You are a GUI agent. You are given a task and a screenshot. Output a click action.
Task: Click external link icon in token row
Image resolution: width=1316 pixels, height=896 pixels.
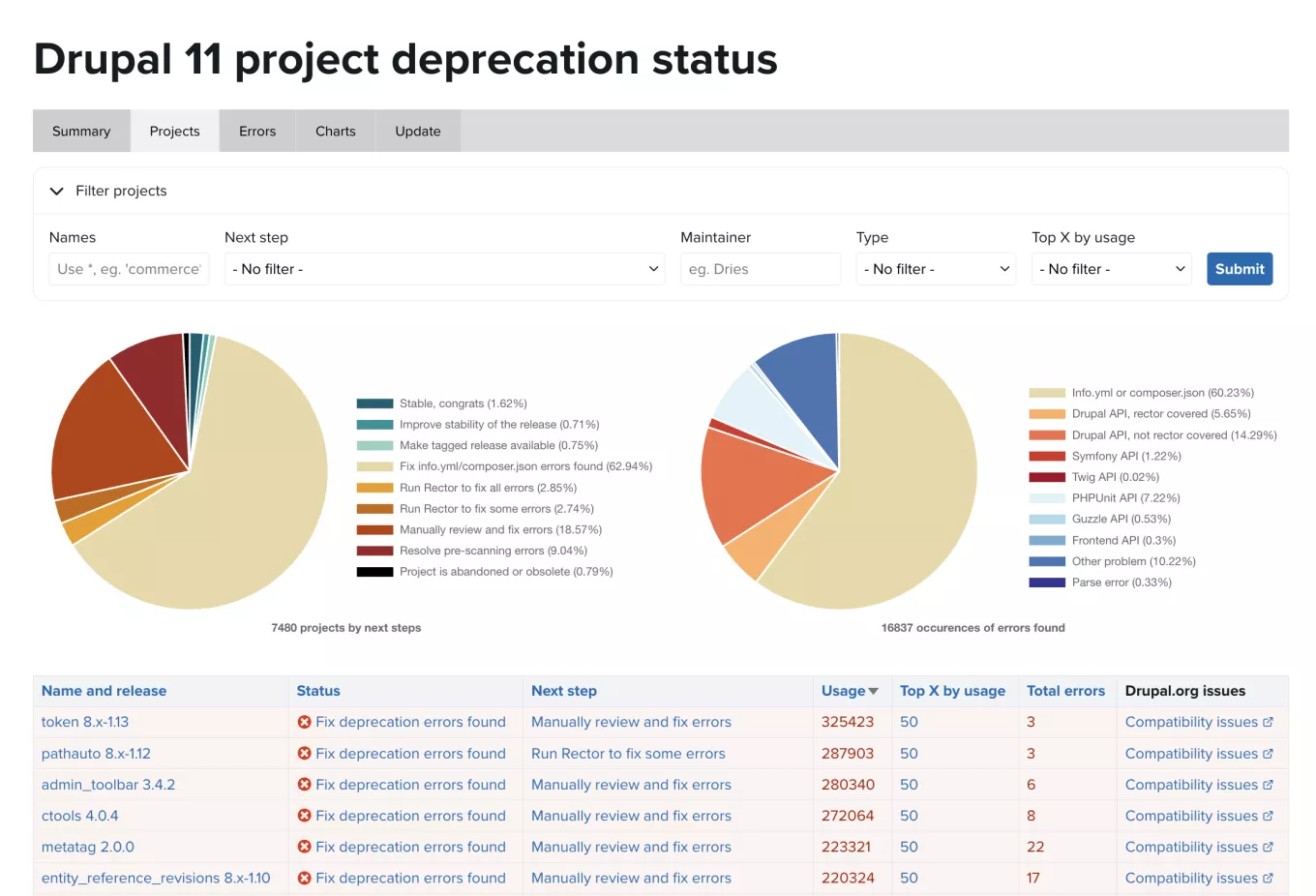1268,722
